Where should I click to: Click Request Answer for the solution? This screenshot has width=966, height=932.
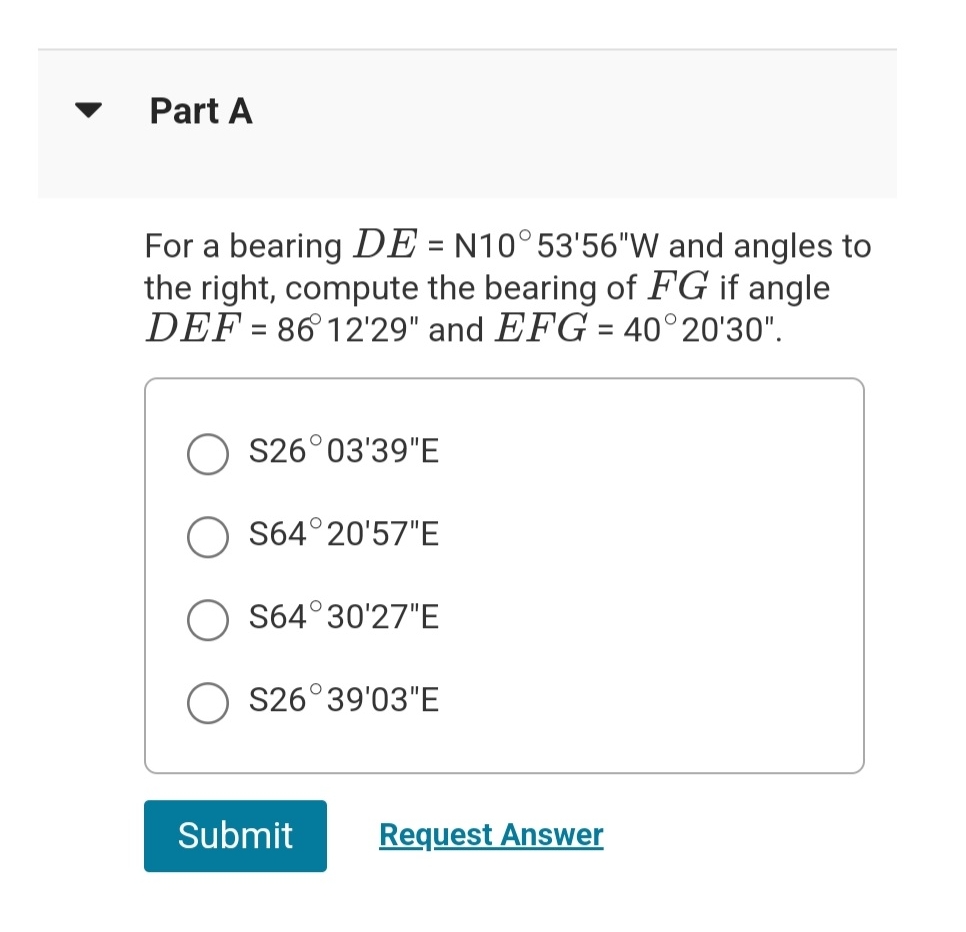pos(490,834)
